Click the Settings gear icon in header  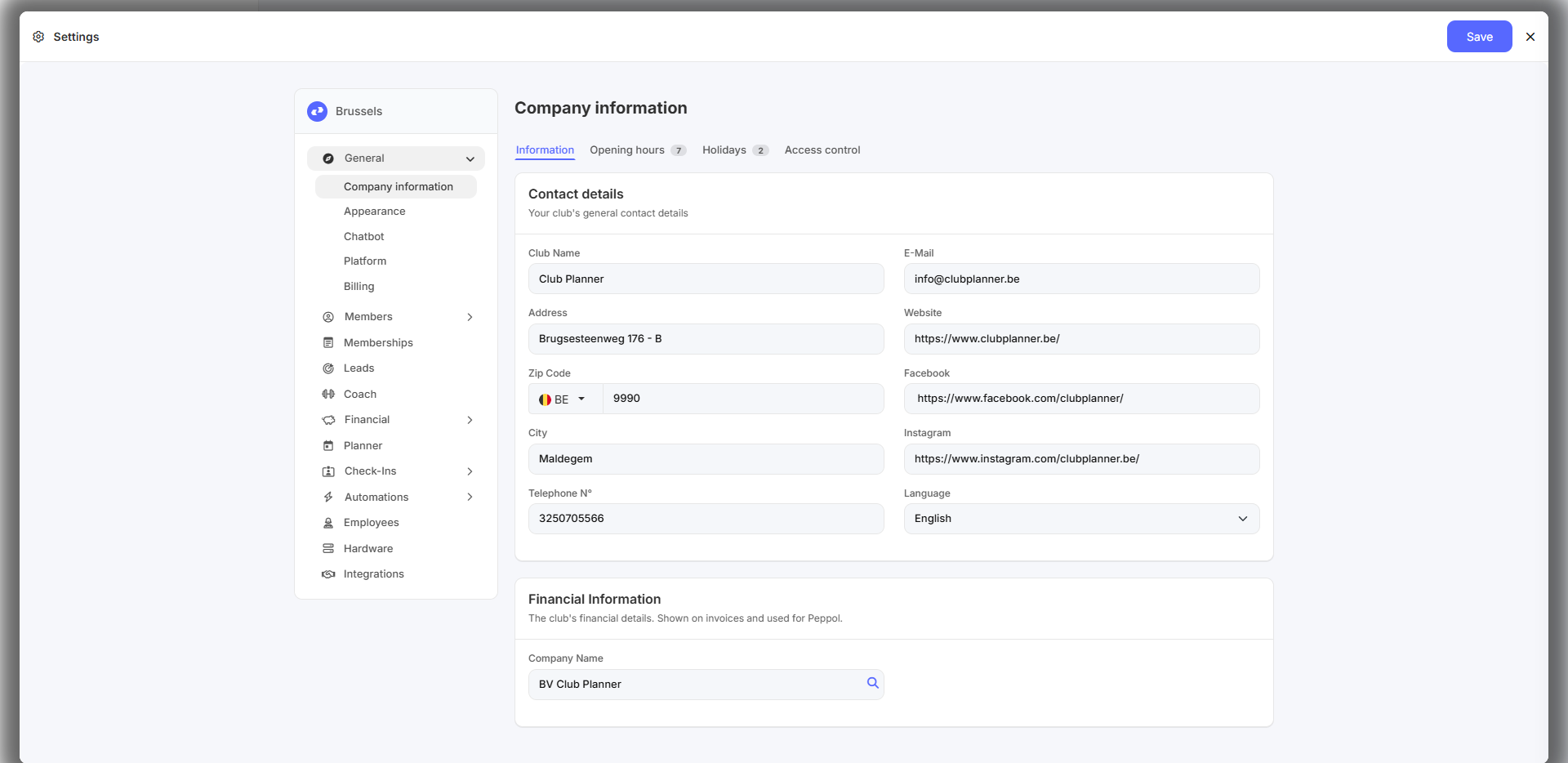point(38,37)
